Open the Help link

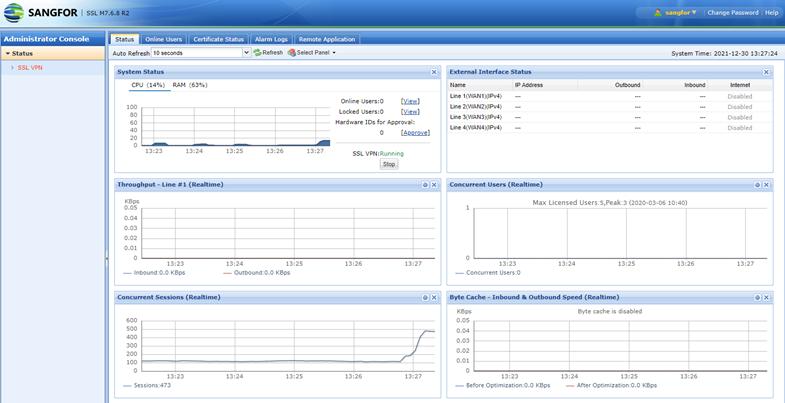click(x=771, y=13)
